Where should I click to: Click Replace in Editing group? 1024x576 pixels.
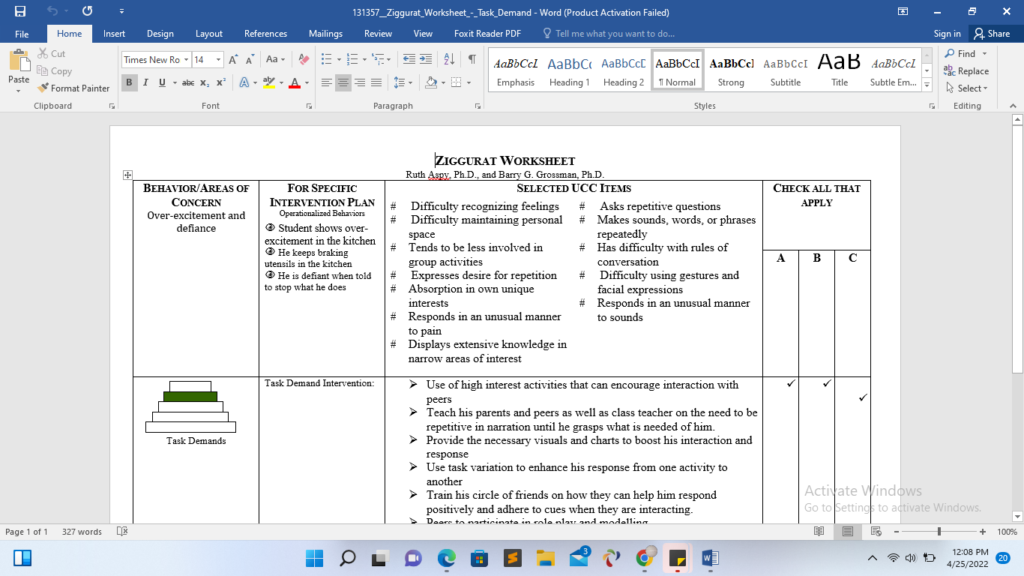[x=967, y=71]
